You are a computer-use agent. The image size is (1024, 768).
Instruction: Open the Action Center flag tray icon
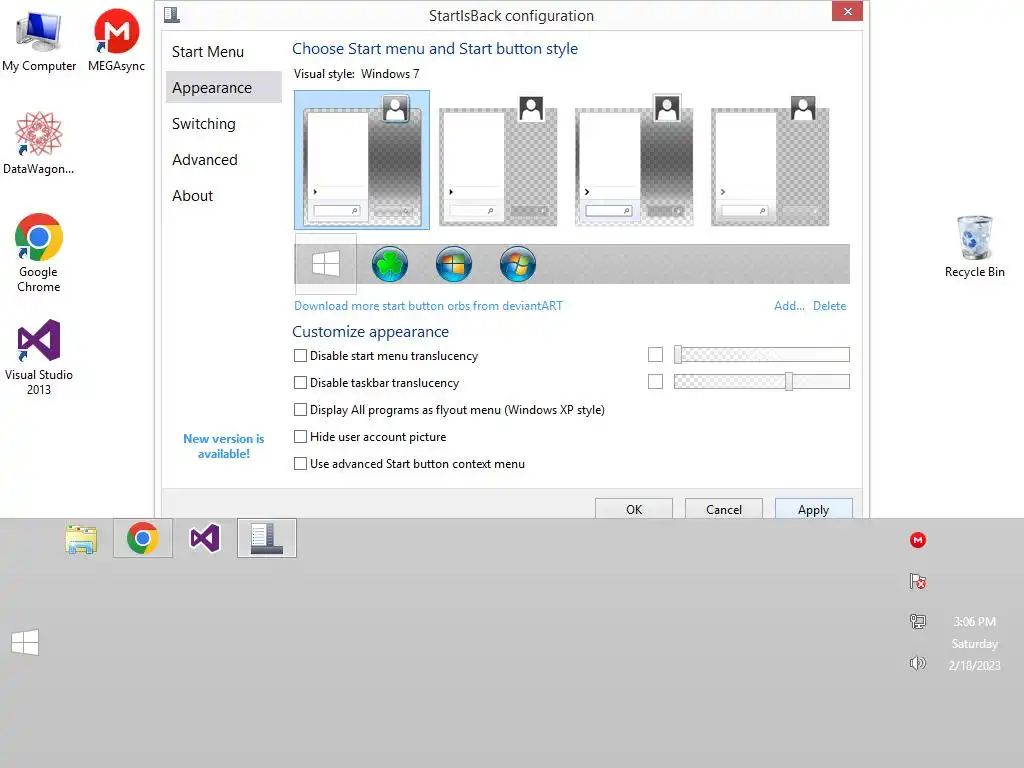coord(918,581)
